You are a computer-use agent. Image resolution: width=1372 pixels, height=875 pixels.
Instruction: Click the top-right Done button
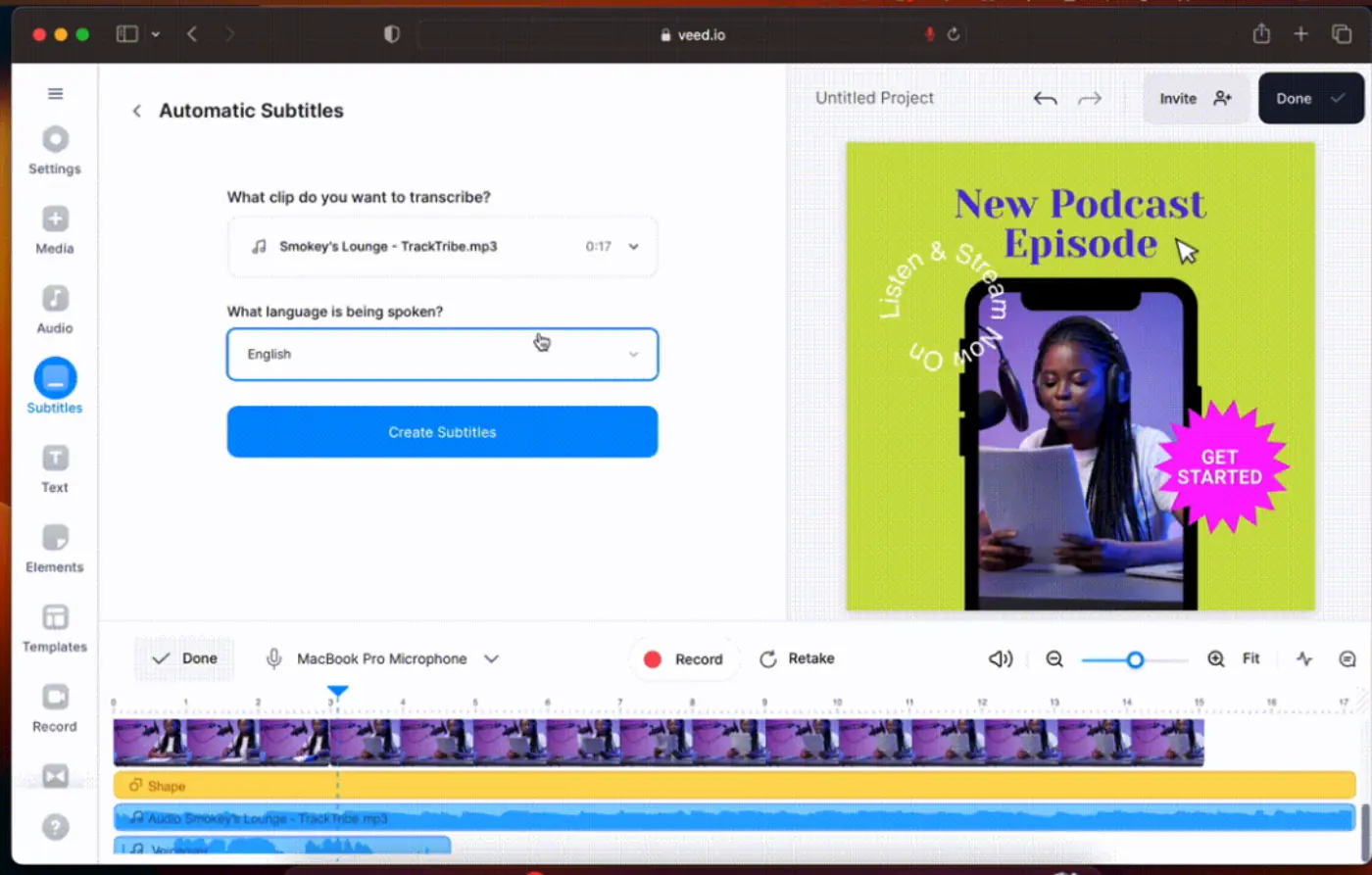point(1310,98)
